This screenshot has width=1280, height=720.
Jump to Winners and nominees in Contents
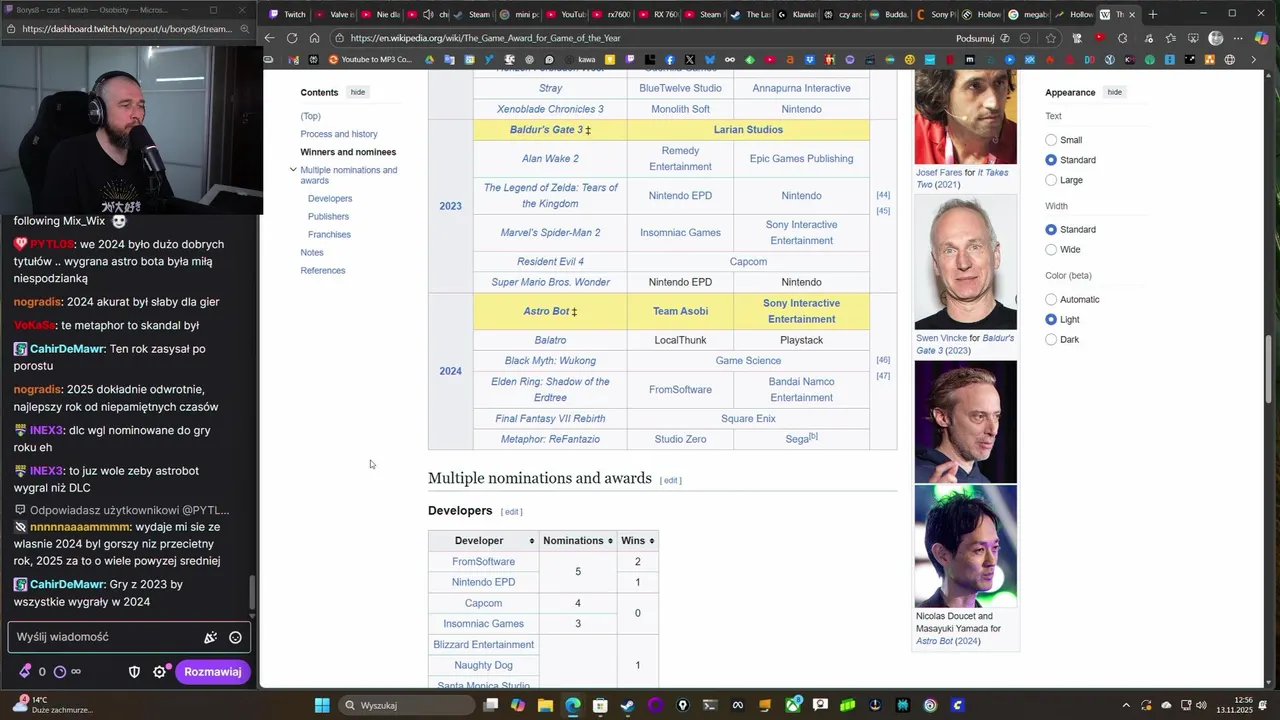tap(348, 152)
